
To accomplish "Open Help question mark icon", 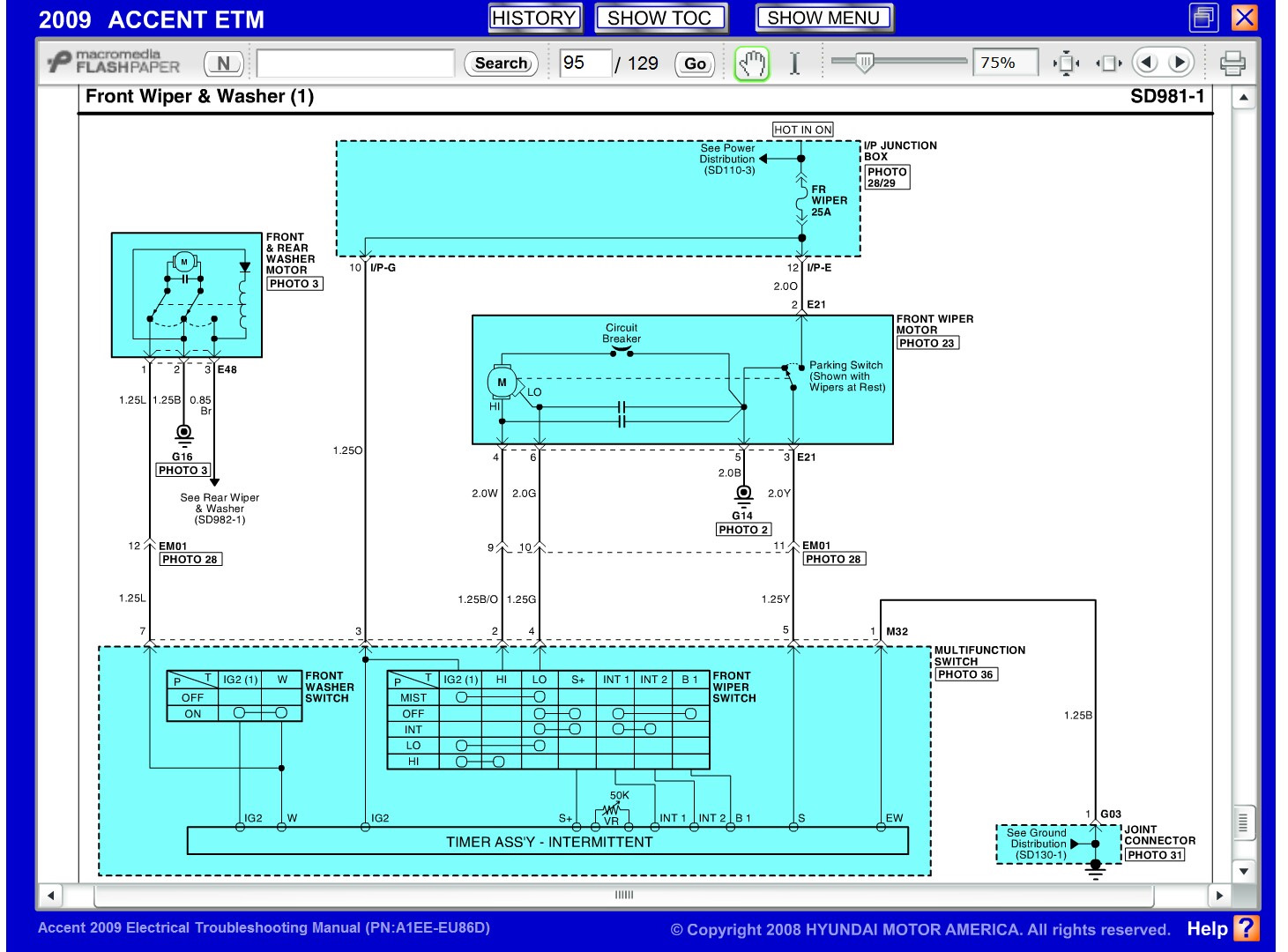I will [1246, 928].
